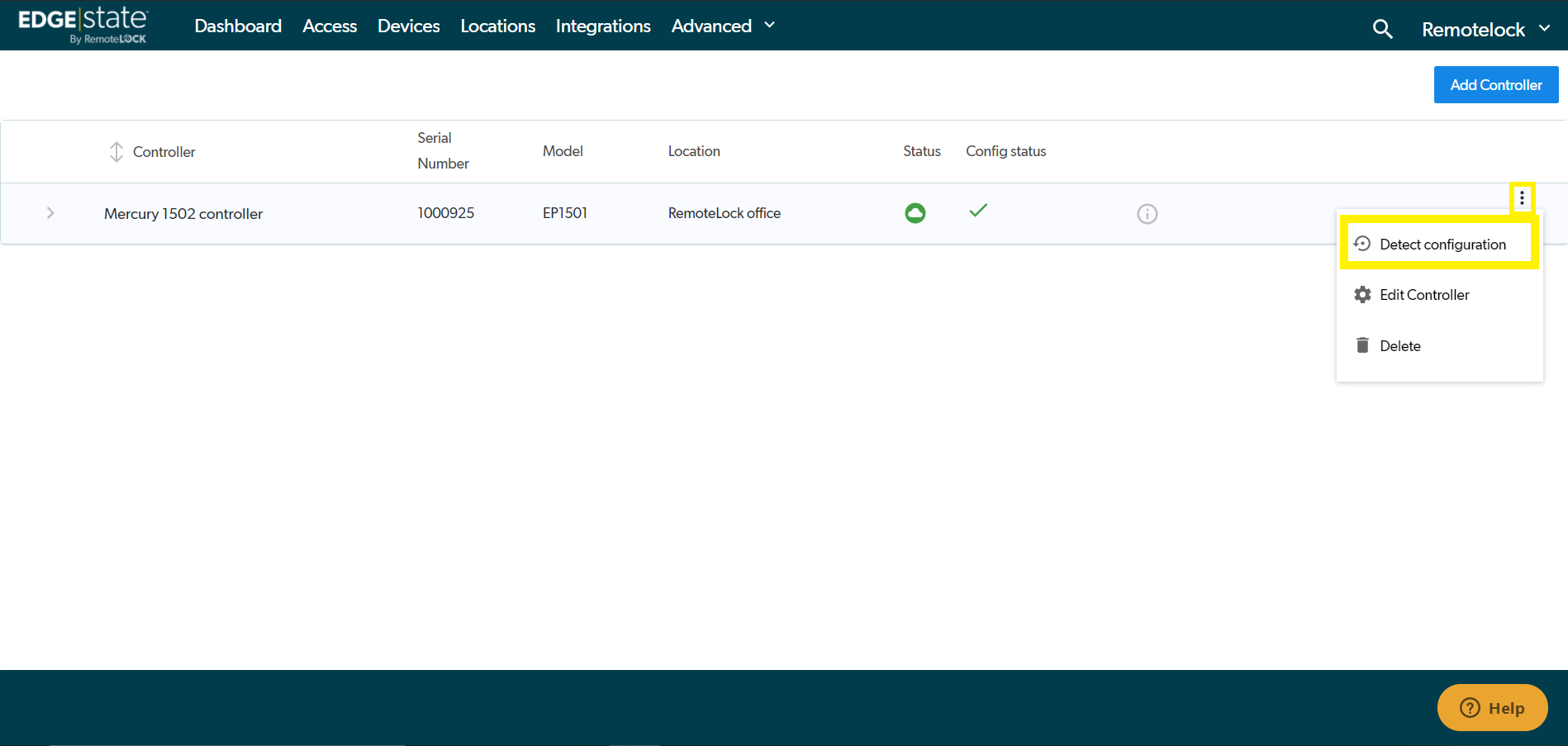Click the EDGEstate logo

83,25
